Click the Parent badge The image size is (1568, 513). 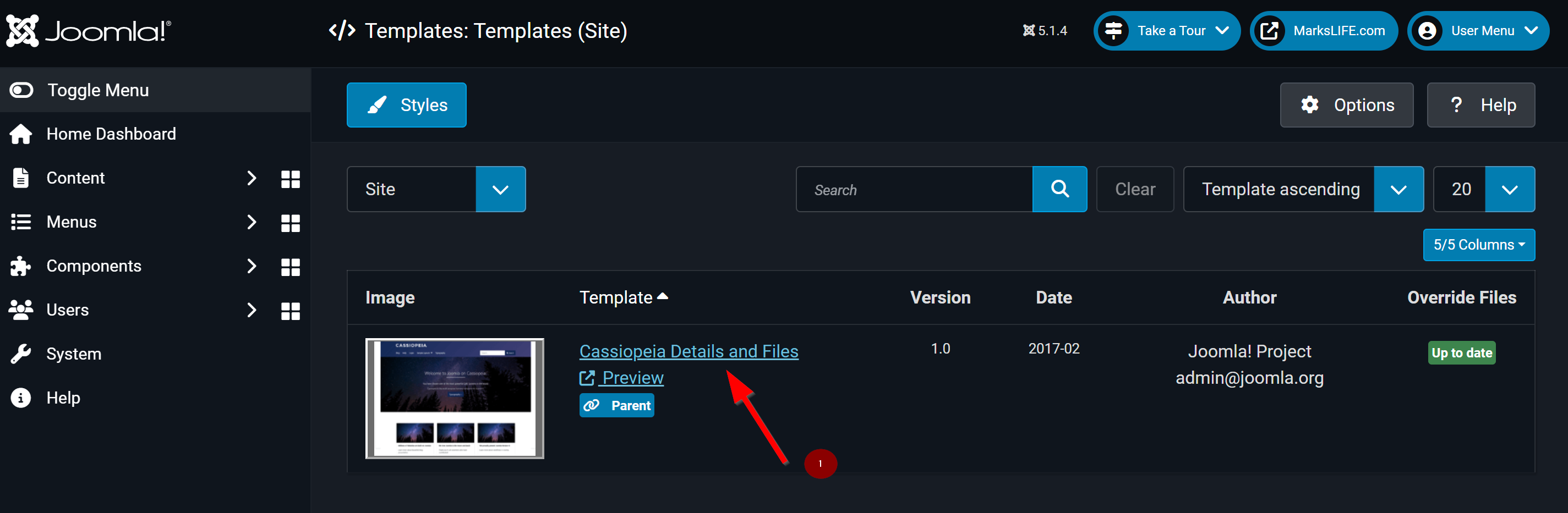coord(616,405)
